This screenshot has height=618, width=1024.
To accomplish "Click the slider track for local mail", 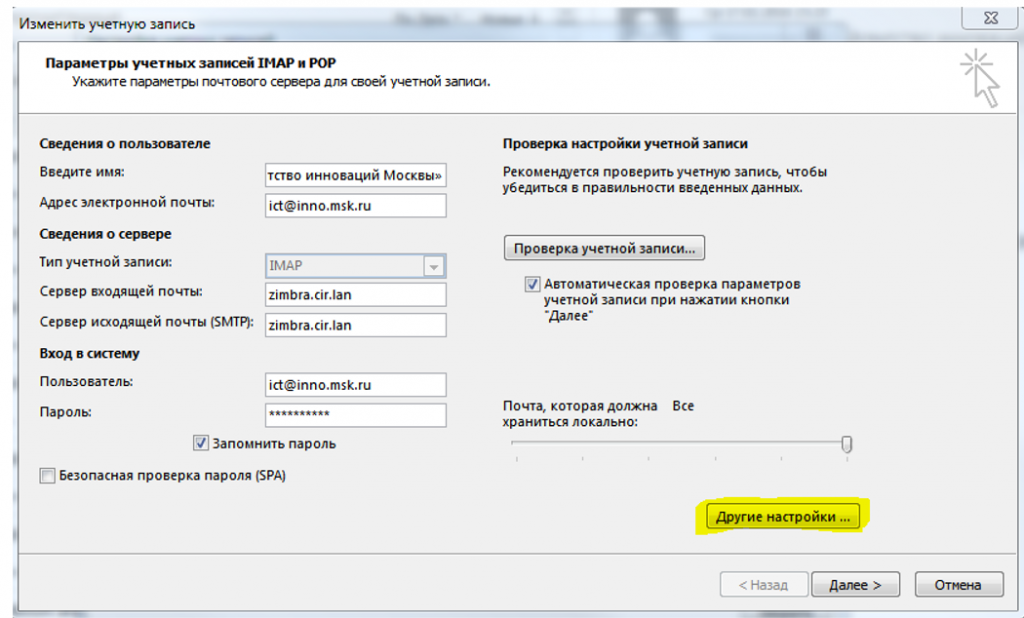I will click(x=680, y=442).
